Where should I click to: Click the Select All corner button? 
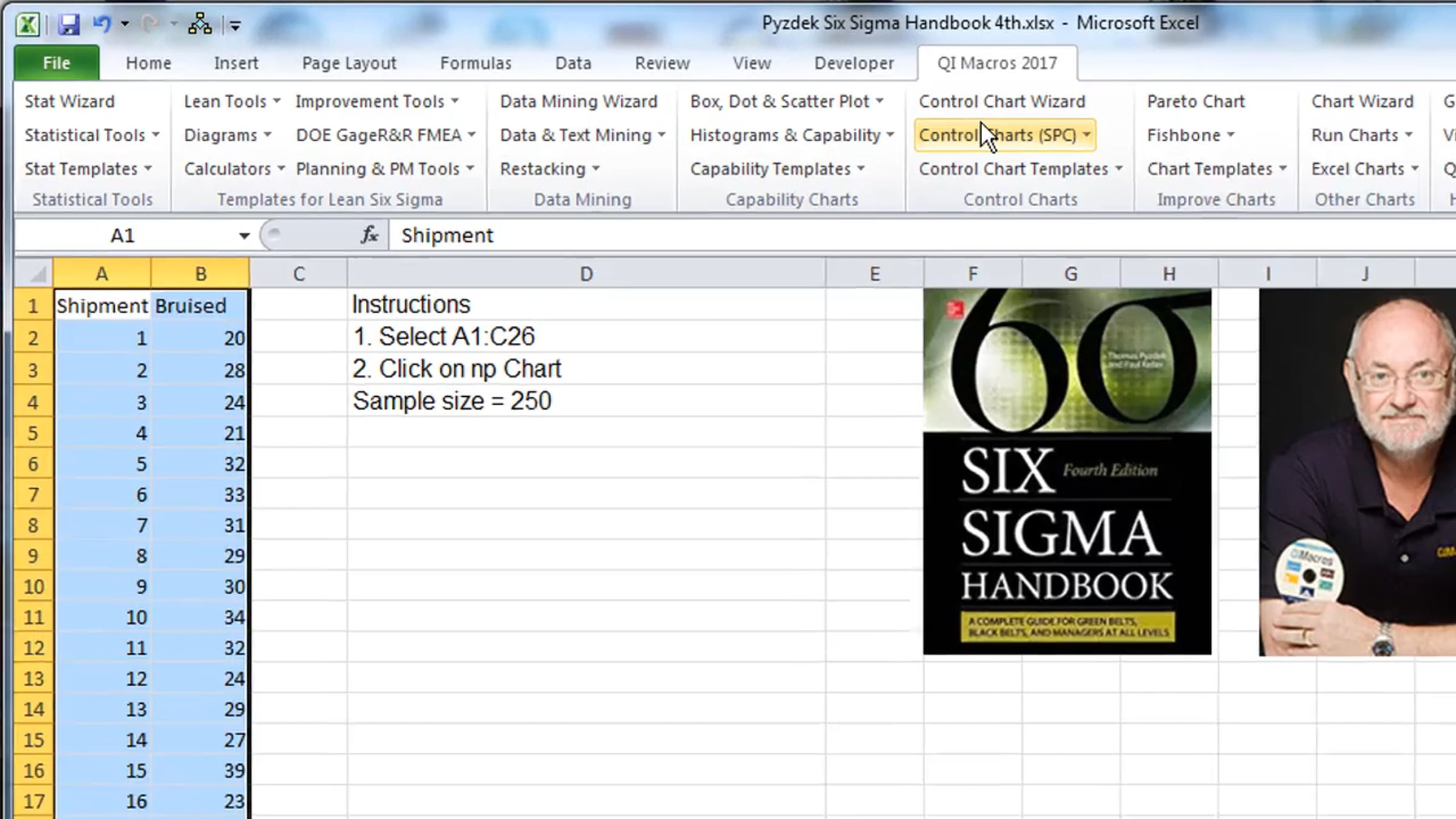click(35, 274)
